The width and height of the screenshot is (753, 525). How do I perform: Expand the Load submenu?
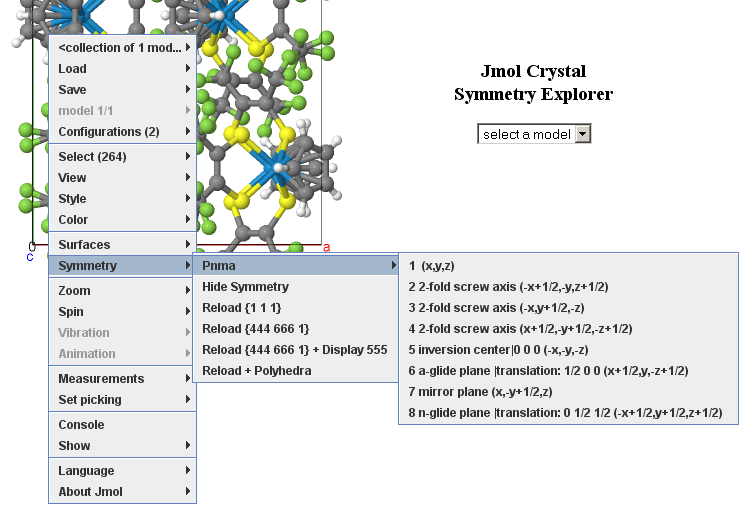tap(121, 69)
